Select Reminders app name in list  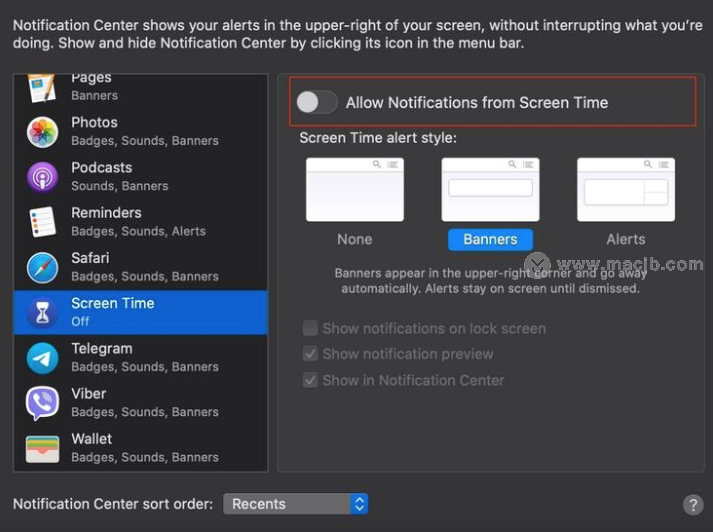pyautogui.click(x=106, y=212)
